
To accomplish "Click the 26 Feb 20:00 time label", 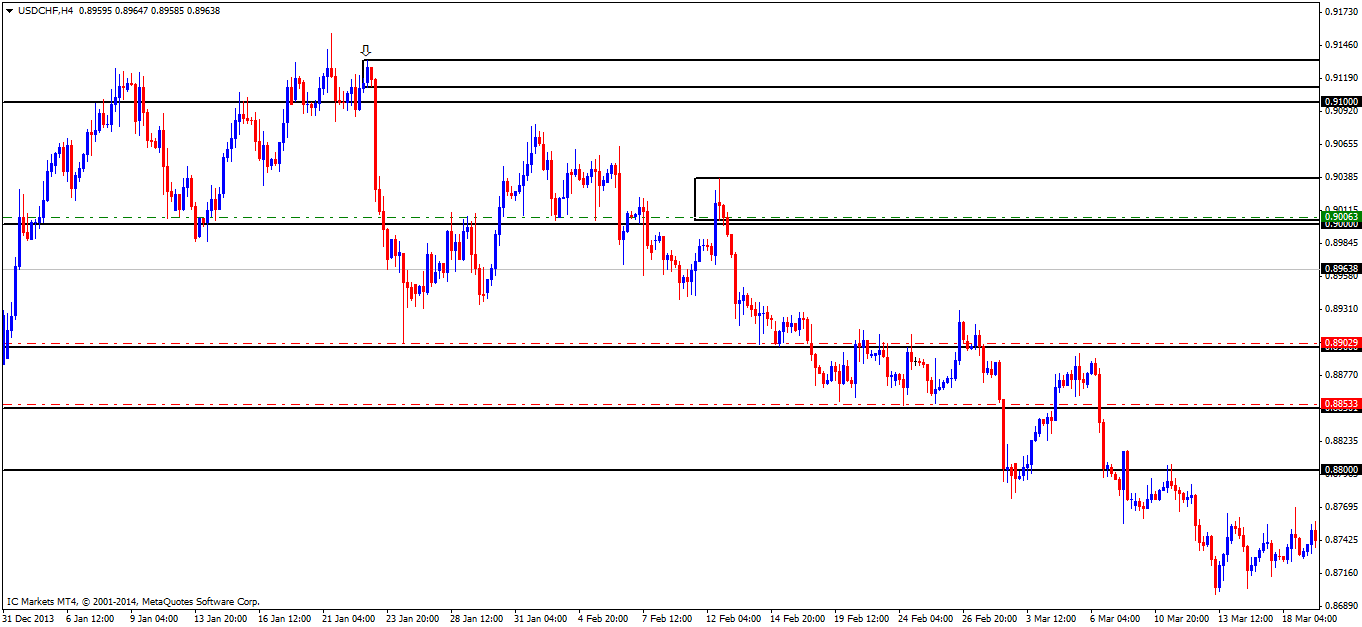I will (988, 618).
